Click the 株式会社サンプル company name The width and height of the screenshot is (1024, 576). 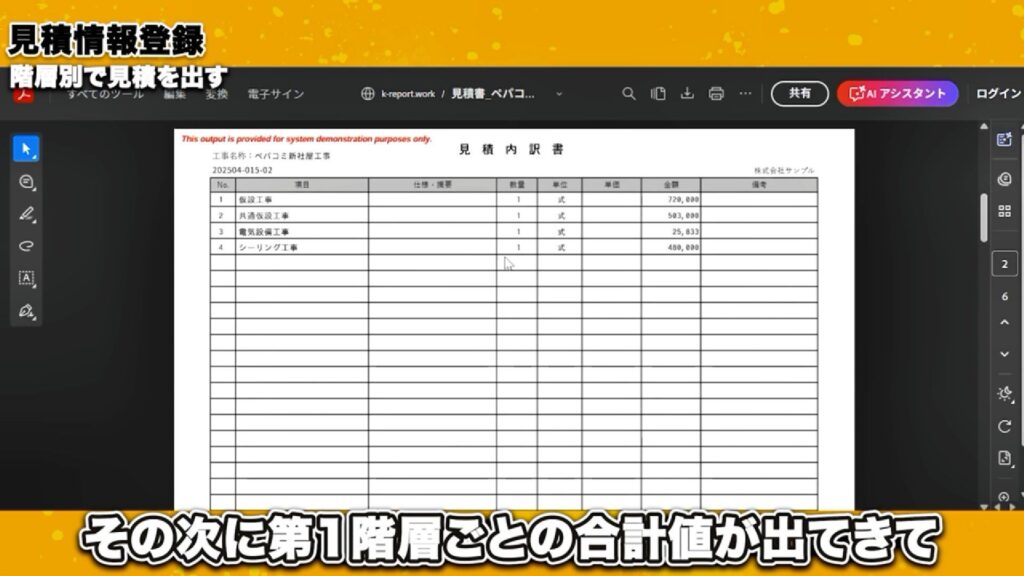coord(784,170)
